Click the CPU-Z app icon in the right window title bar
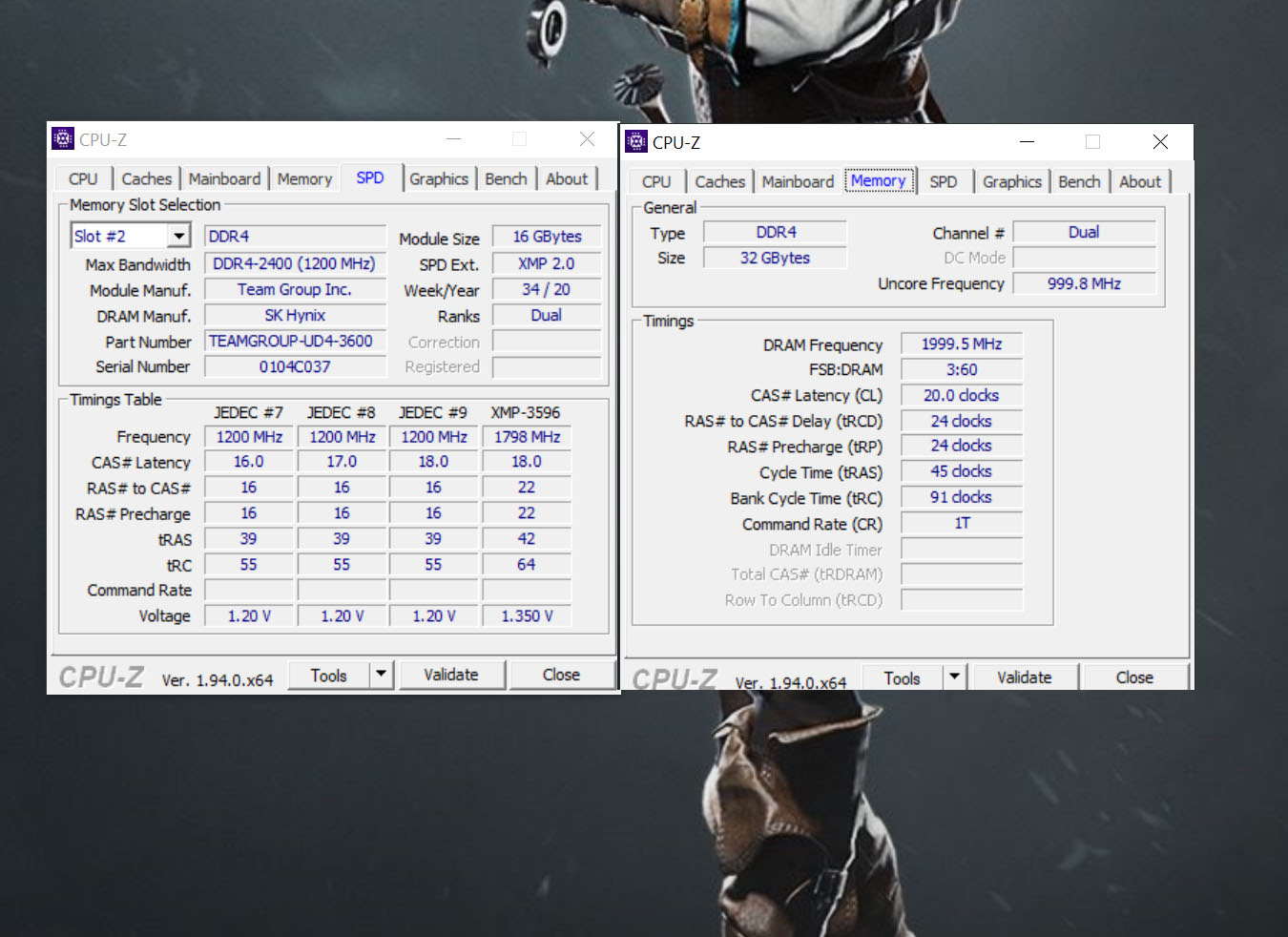Screen dimensions: 1288x937 click(x=636, y=142)
